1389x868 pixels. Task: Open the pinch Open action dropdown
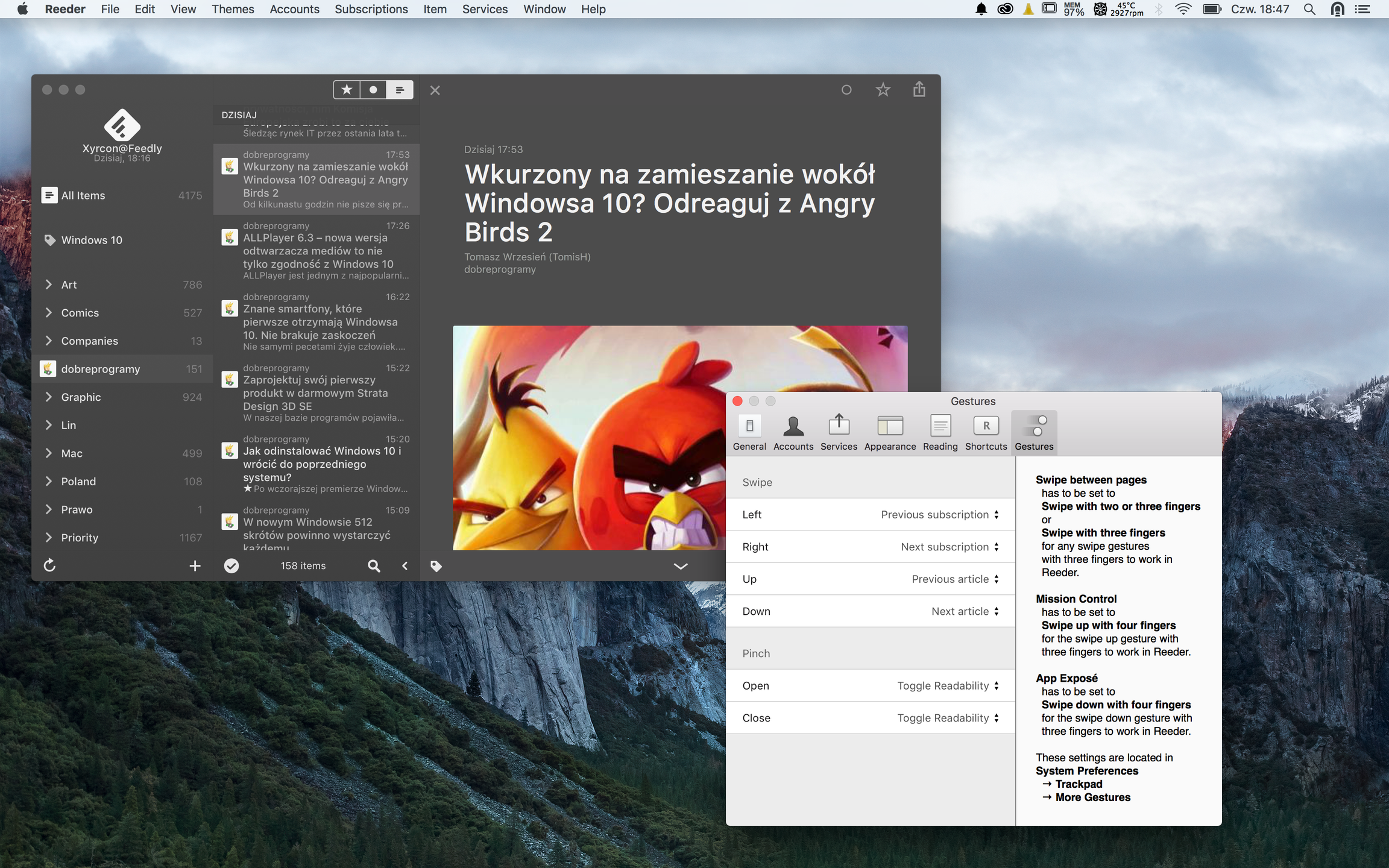click(x=947, y=685)
